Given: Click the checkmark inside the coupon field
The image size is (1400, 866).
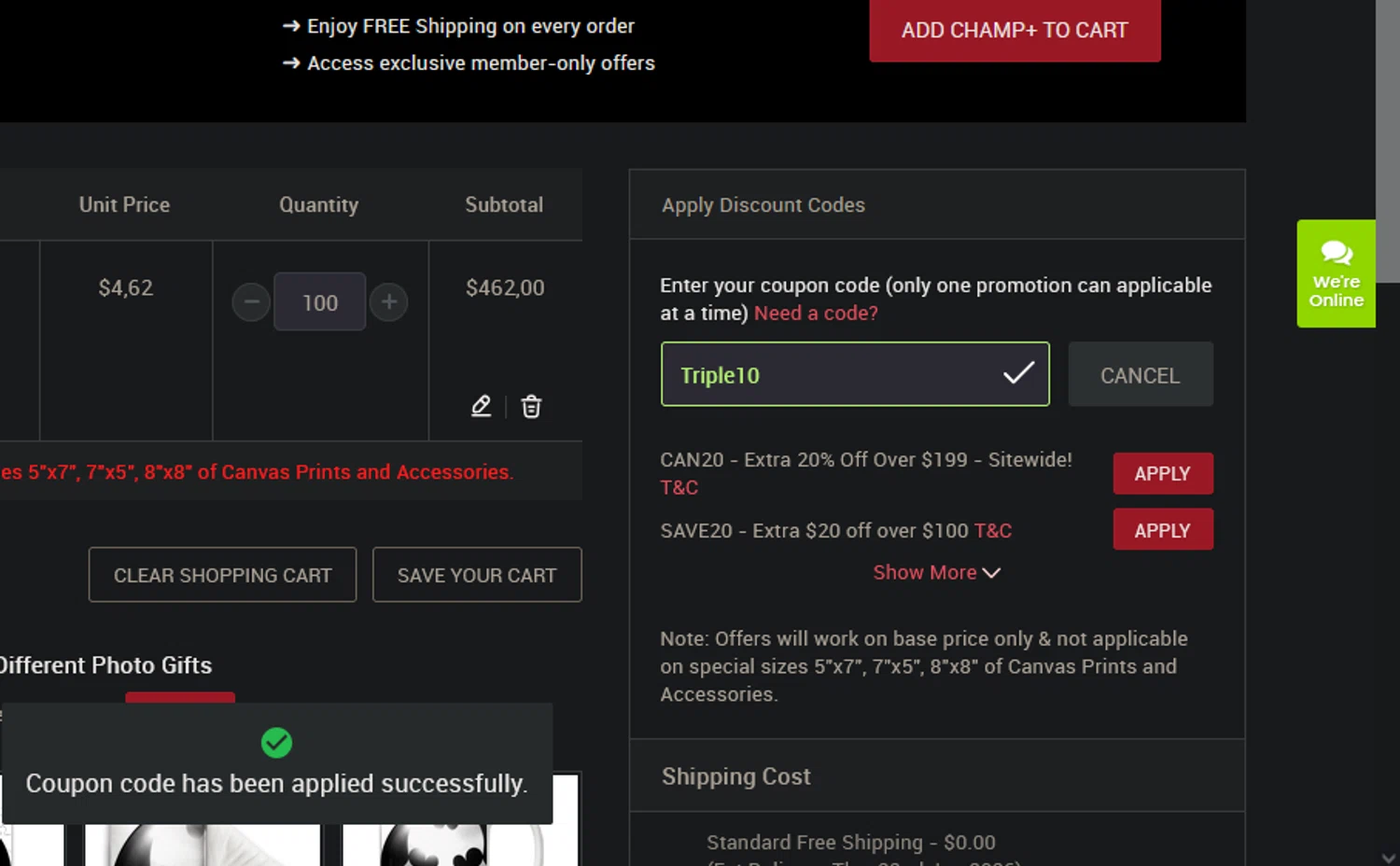Looking at the screenshot, I should 1018,373.
